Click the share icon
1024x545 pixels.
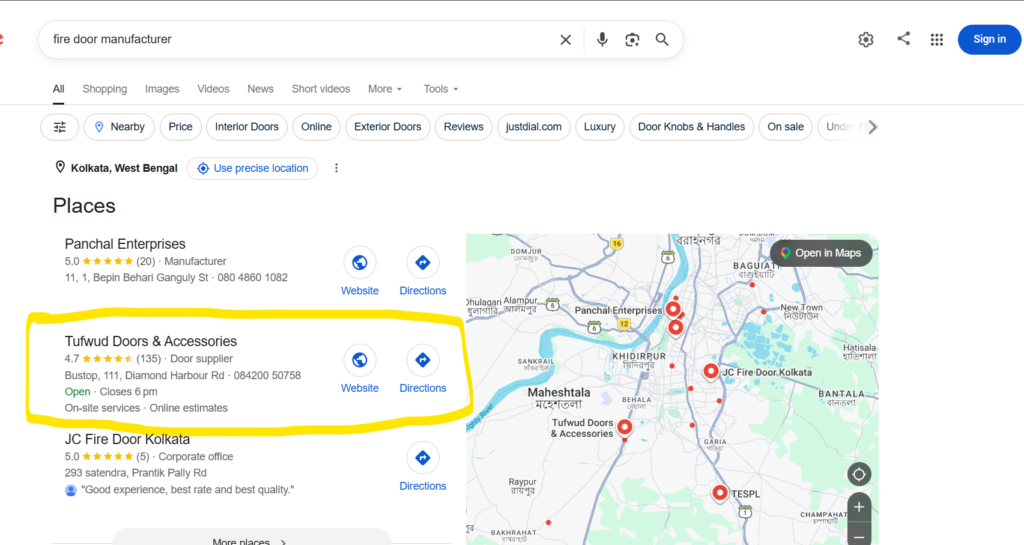click(903, 39)
